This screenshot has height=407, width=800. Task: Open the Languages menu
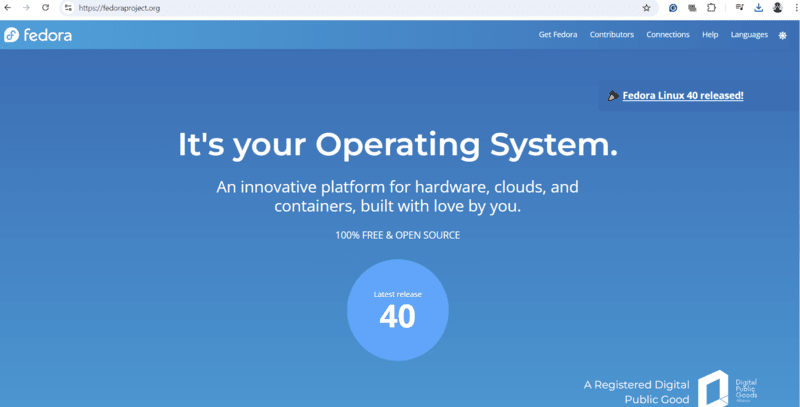(749, 35)
